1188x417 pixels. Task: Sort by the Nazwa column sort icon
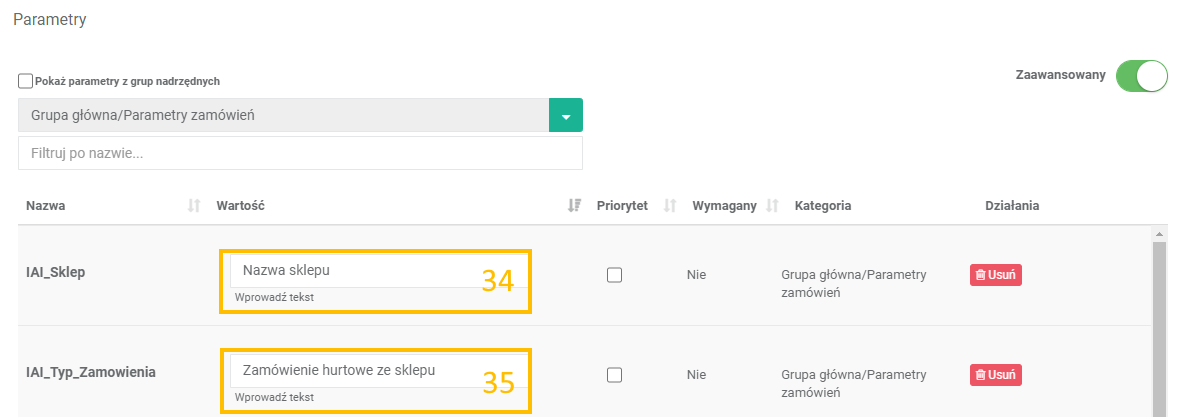coord(194,206)
